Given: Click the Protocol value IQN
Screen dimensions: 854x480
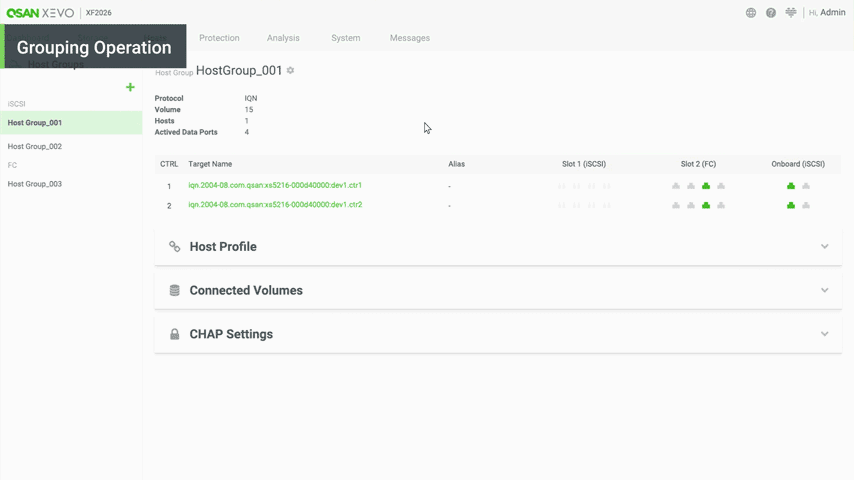Looking at the screenshot, I should click(x=251, y=98).
